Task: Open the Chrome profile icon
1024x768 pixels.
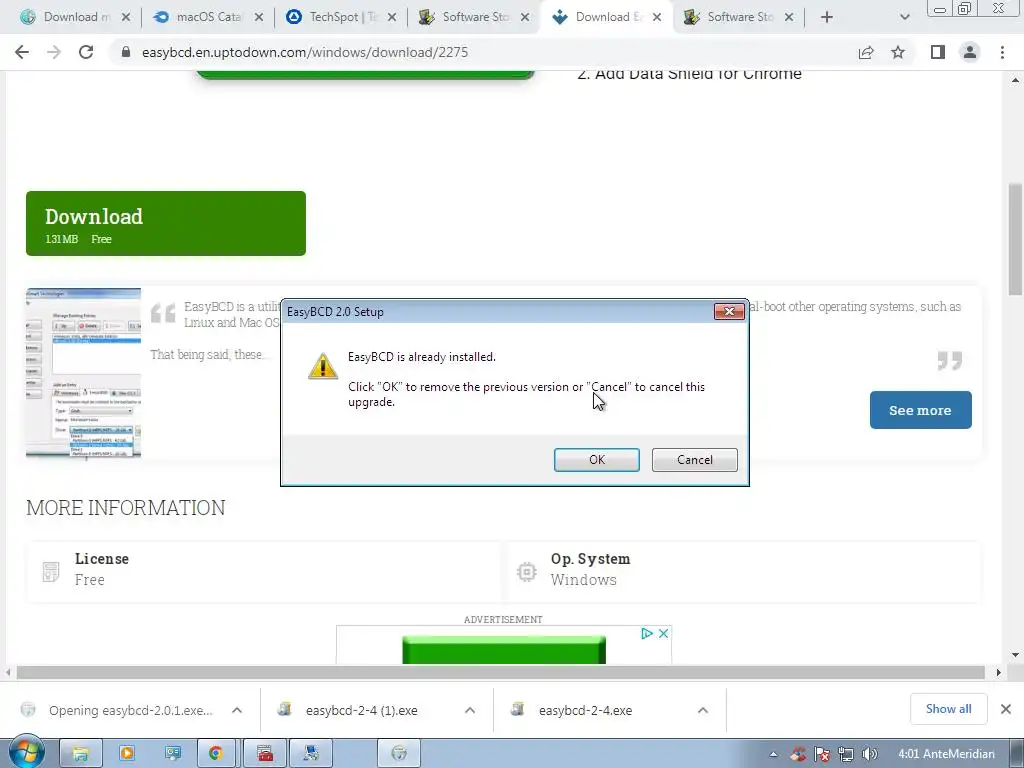Action: (970, 52)
